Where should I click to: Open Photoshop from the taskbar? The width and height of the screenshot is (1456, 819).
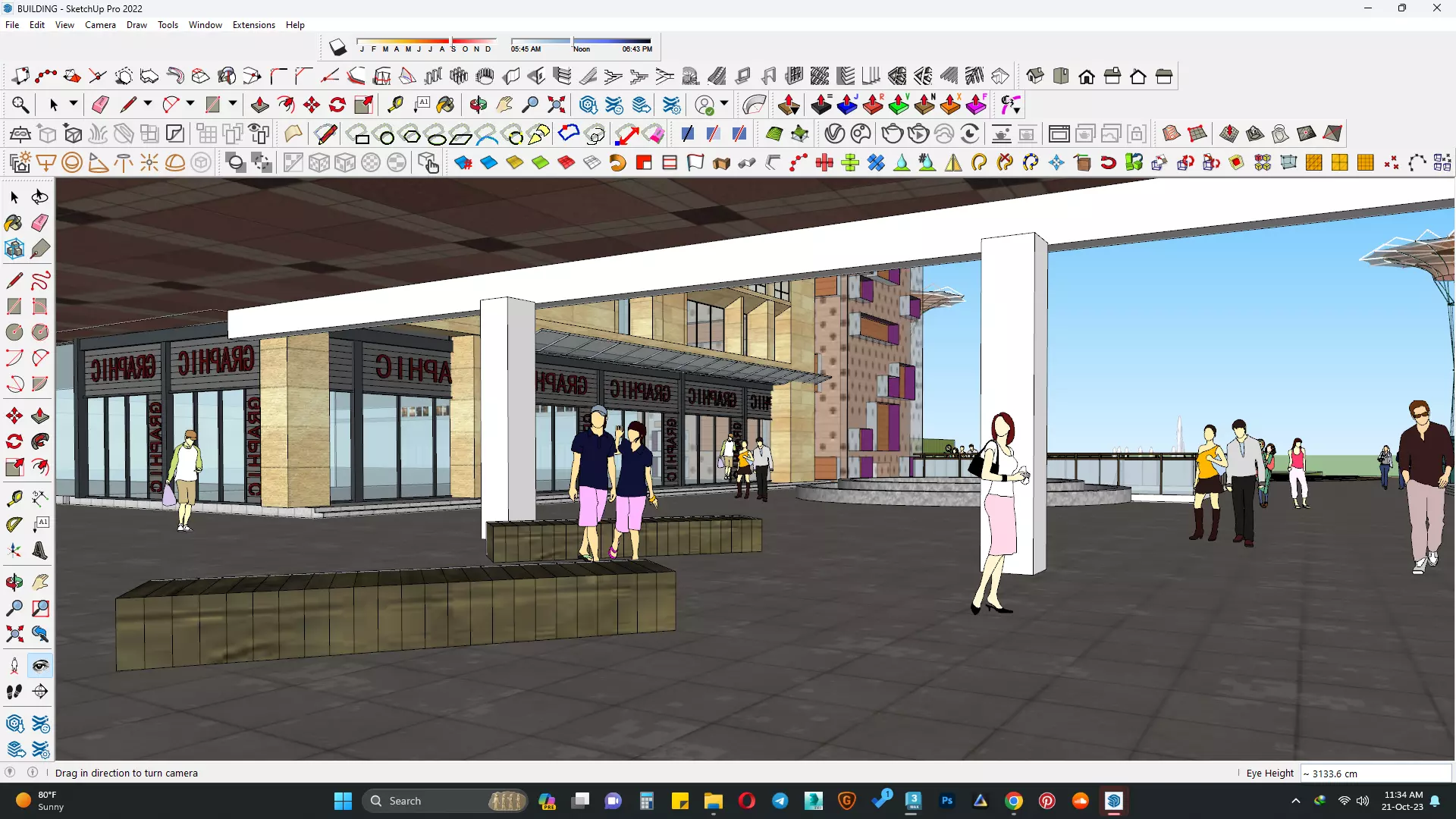(946, 801)
